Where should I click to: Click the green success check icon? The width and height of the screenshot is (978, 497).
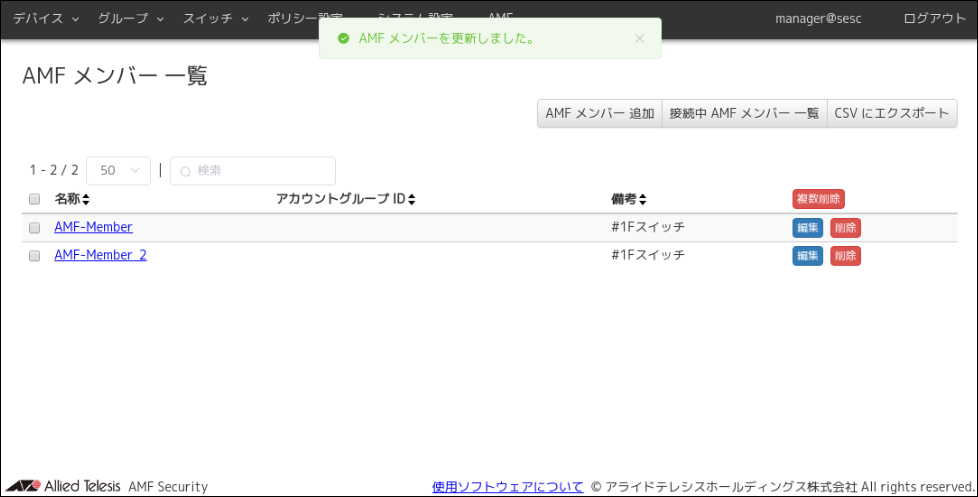point(343,39)
